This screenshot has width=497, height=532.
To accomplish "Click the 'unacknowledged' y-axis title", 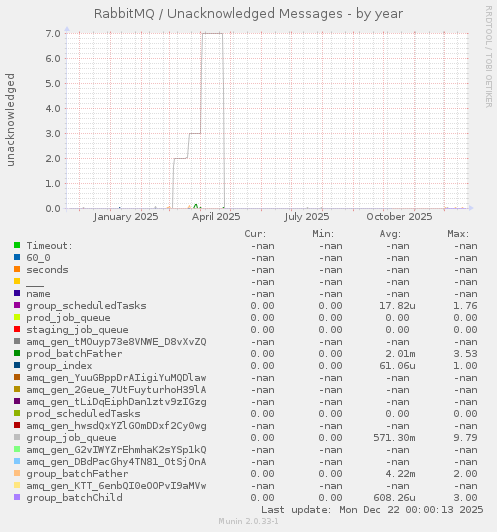I will [x=11, y=120].
